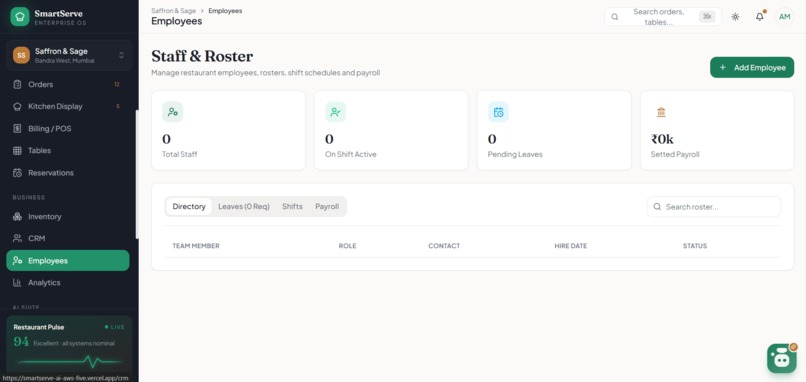Click the Search orders, tables field

(663, 17)
